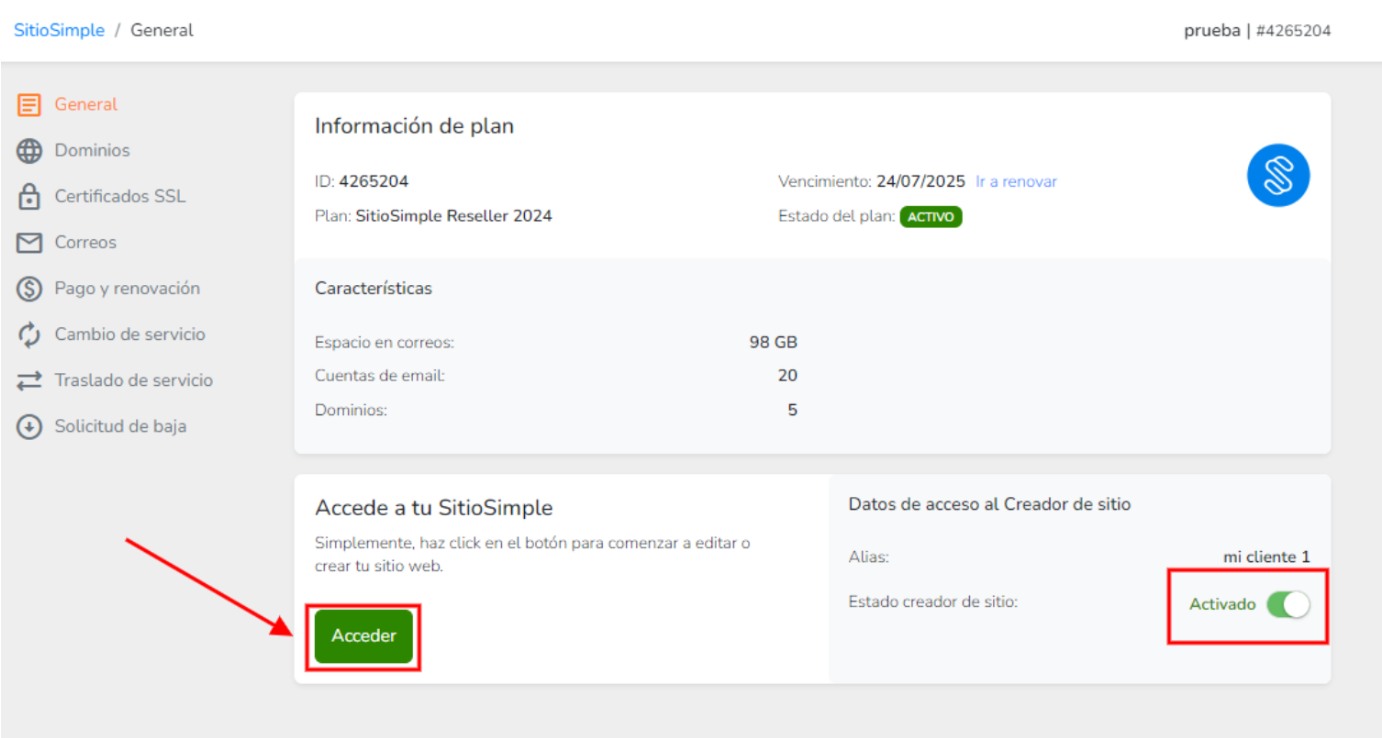Follow the Ir a renovar link

[x=1016, y=182]
